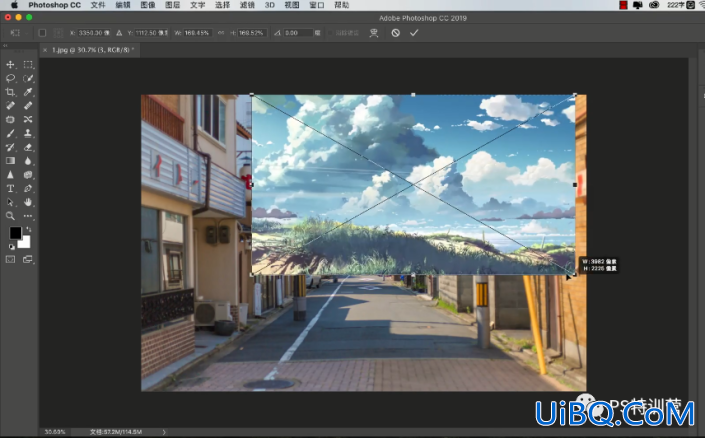Click the X position field

(94, 33)
